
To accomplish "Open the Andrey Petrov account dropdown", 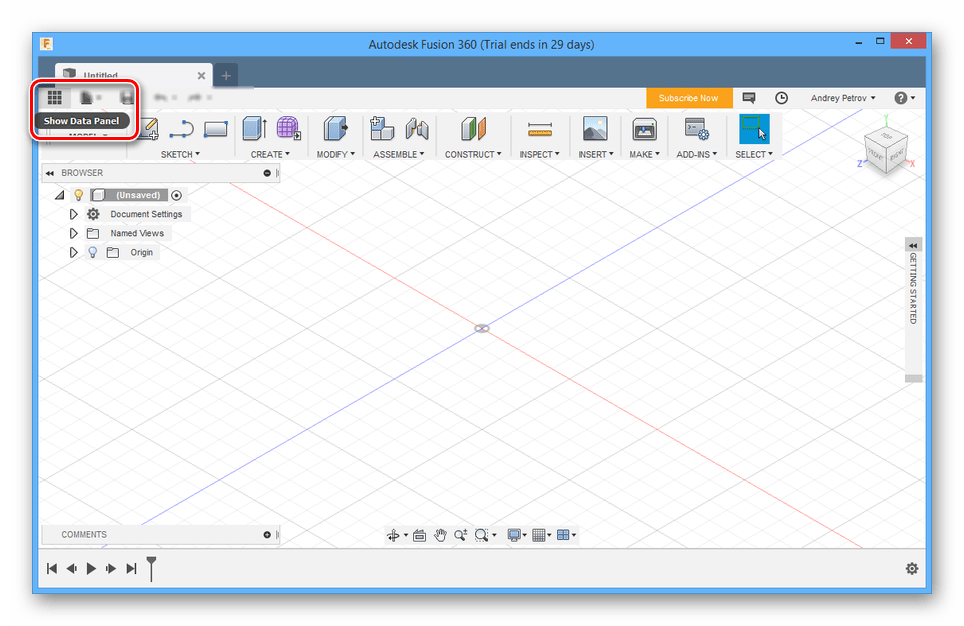I will (843, 98).
